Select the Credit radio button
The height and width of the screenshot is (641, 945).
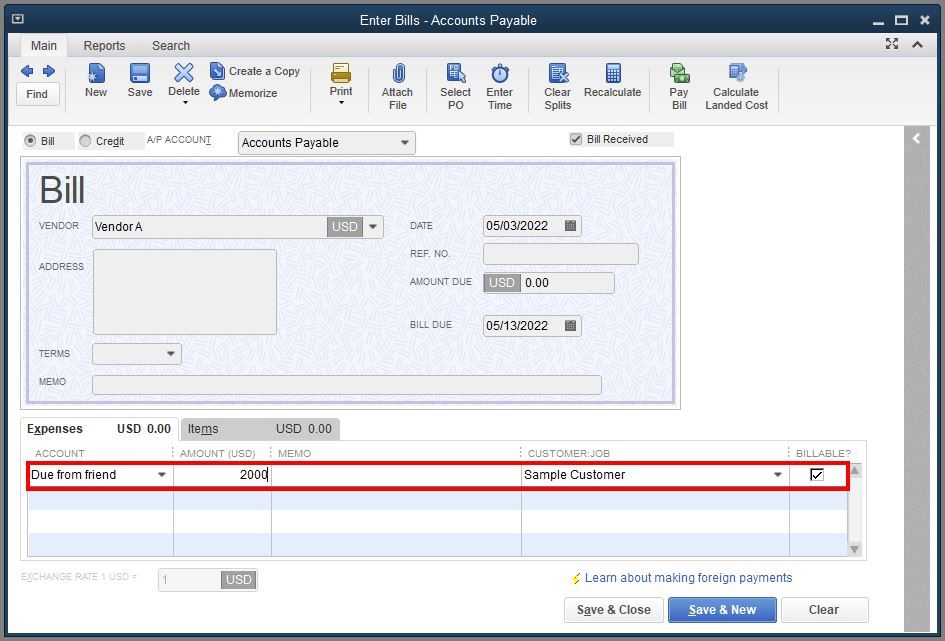pos(85,141)
